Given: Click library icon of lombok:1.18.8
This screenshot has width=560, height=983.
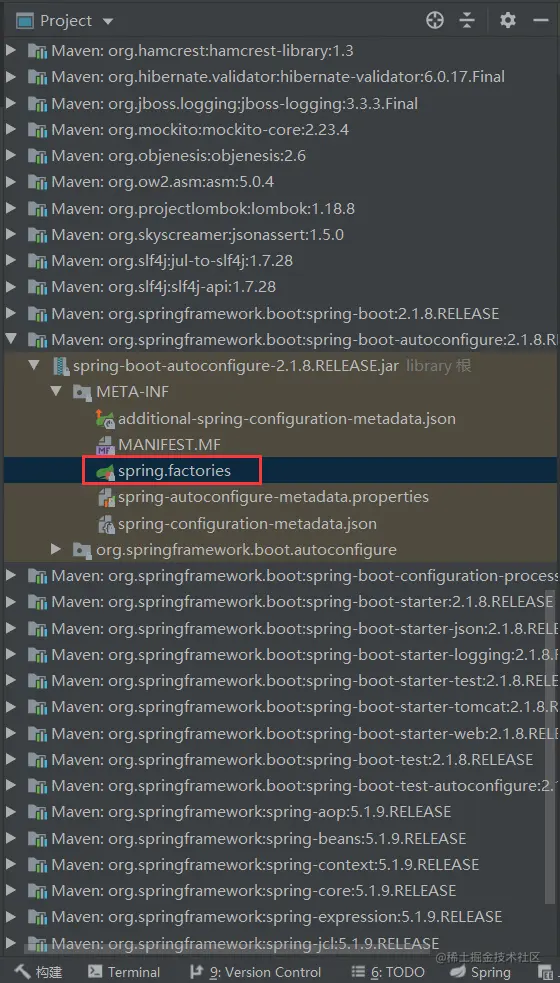Looking at the screenshot, I should (x=38, y=208).
